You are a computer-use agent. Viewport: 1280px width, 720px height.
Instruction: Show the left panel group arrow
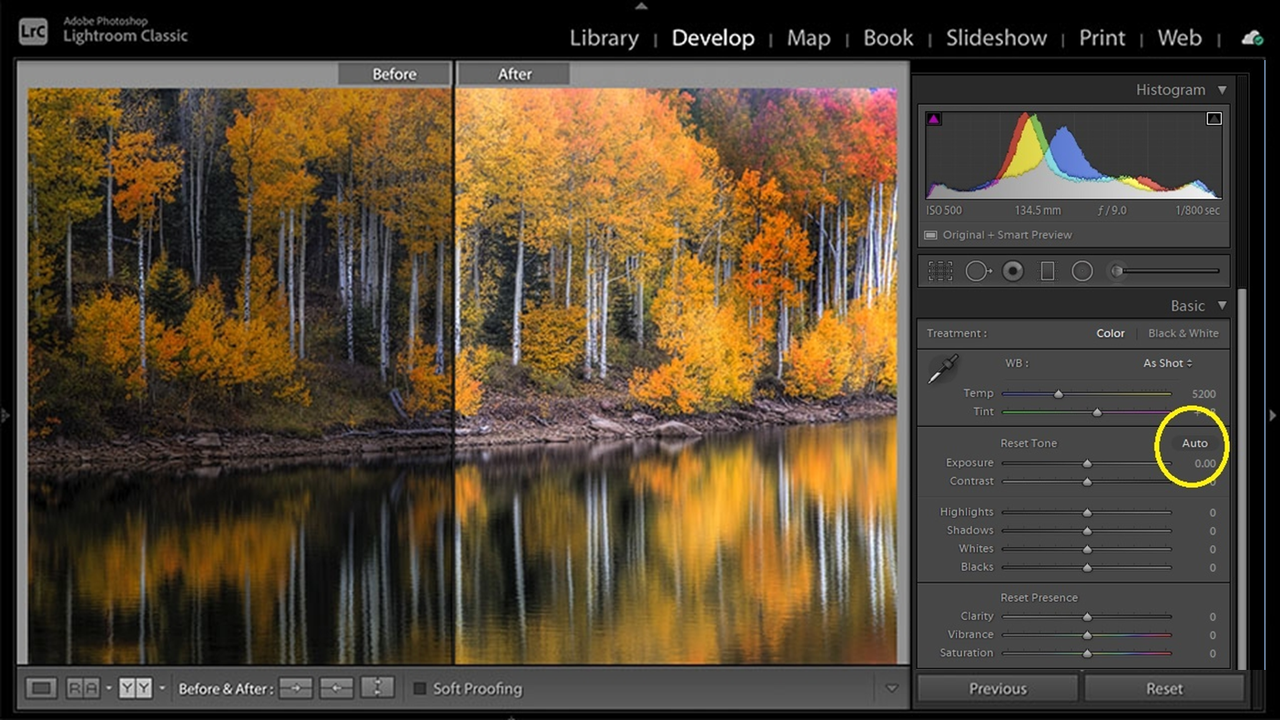pyautogui.click(x=6, y=414)
